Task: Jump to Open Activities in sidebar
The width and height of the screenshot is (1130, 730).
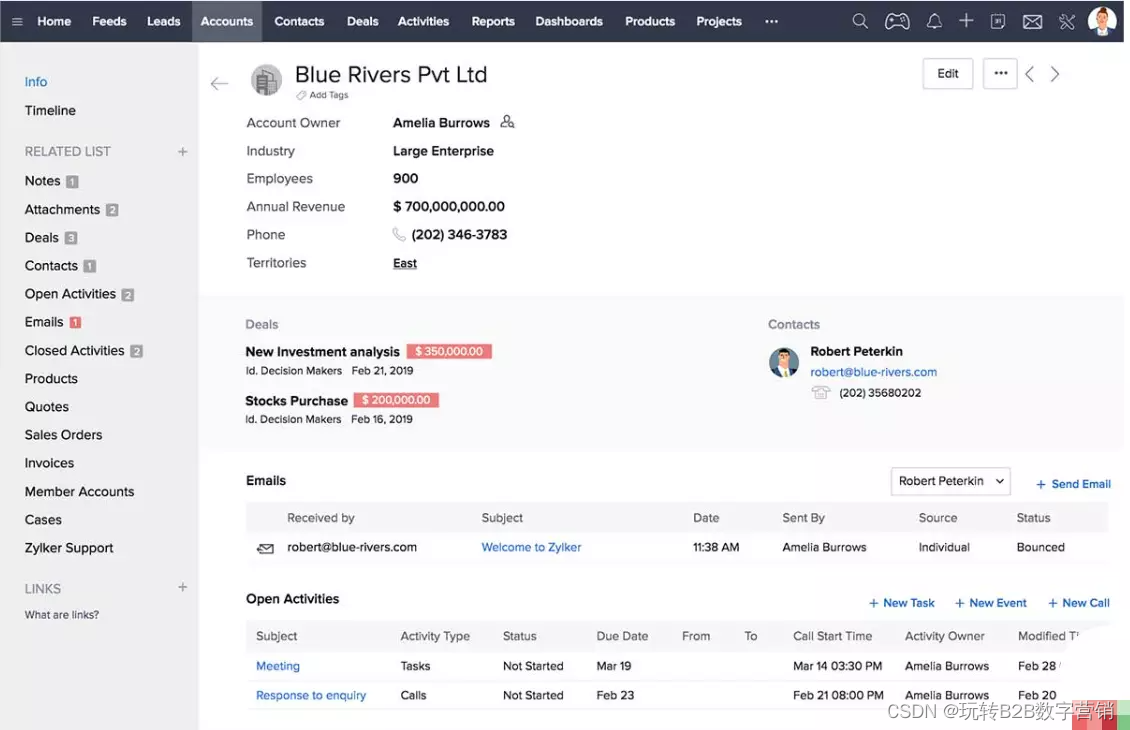Action: pos(70,294)
